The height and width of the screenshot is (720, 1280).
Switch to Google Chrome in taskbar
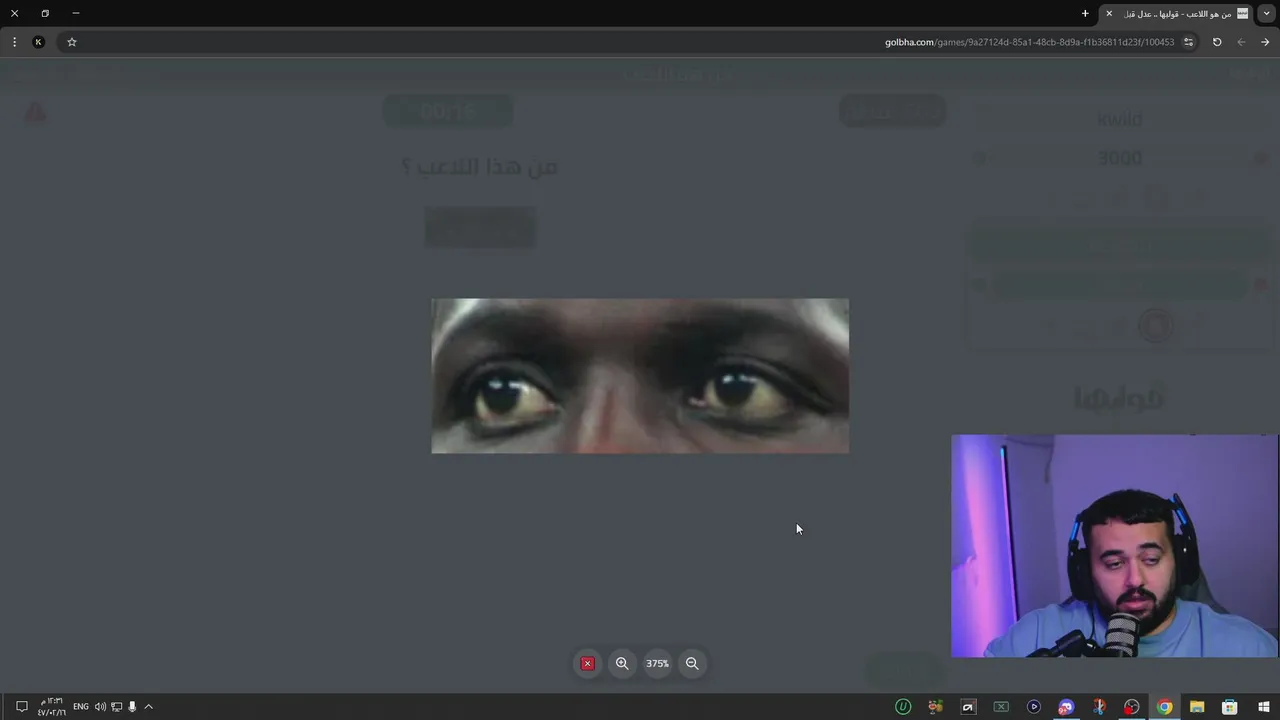coord(1165,707)
